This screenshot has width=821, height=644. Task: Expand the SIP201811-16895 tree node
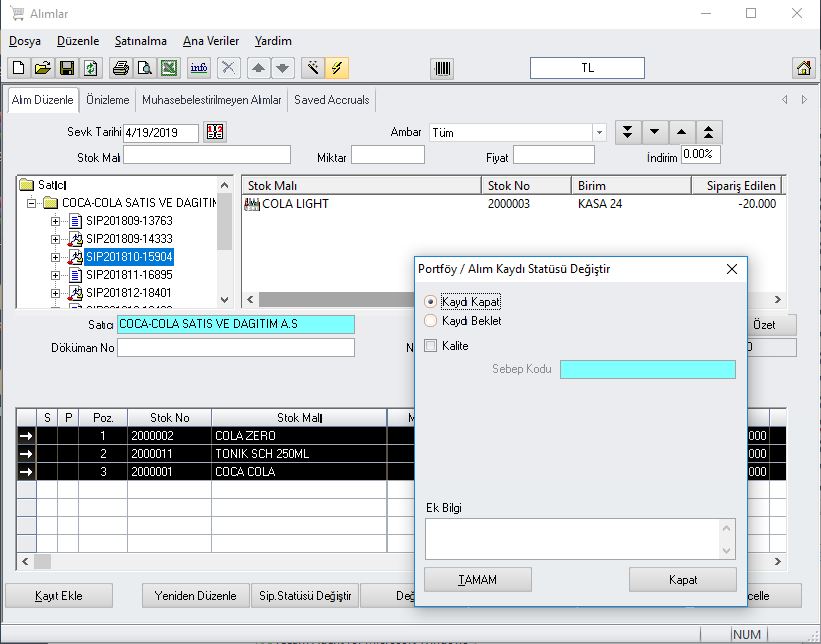click(55, 275)
